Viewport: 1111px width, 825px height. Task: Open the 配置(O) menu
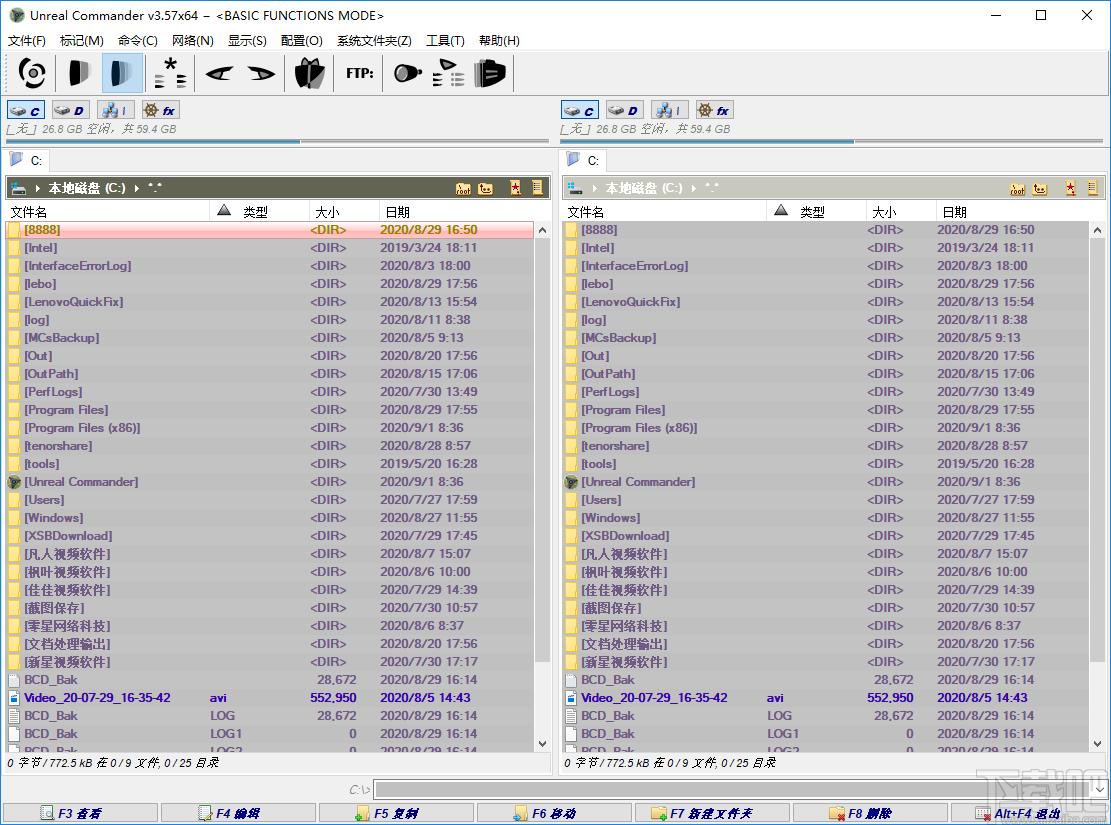(301, 40)
